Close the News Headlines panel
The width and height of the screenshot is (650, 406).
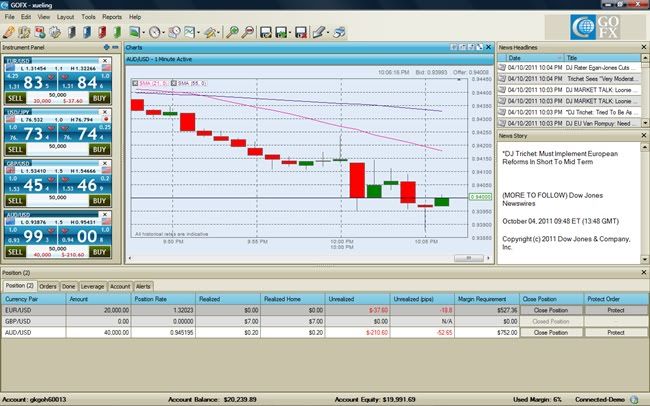(x=643, y=48)
